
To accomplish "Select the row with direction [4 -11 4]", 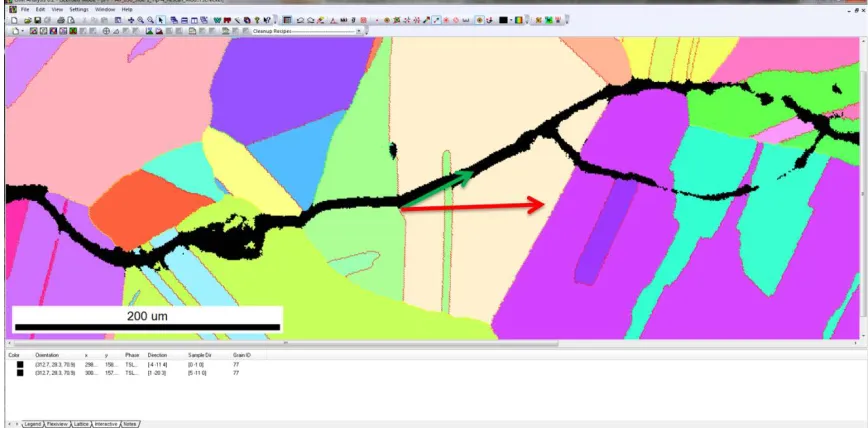I will click(x=136, y=364).
